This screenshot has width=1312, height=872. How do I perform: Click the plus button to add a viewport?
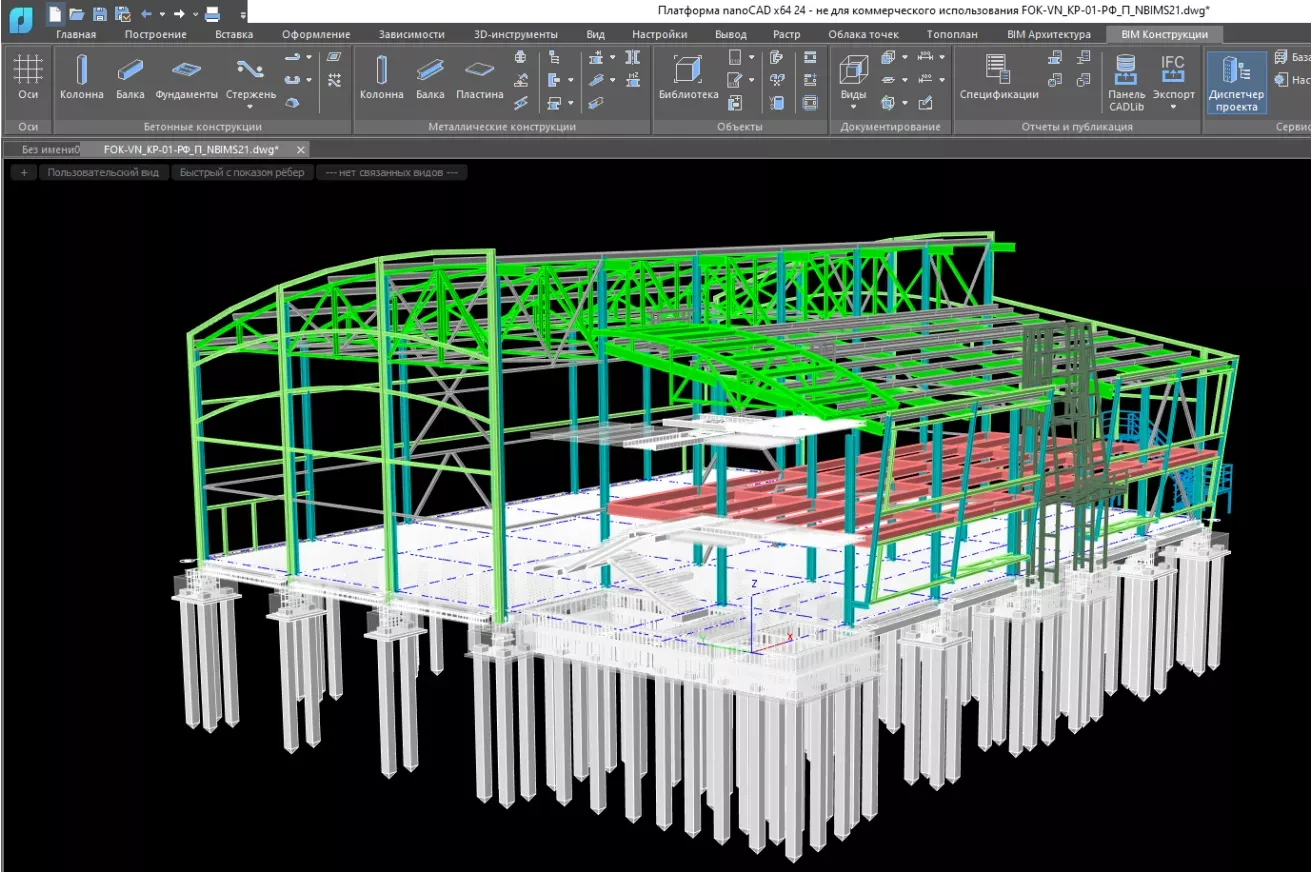pyautogui.click(x=23, y=171)
